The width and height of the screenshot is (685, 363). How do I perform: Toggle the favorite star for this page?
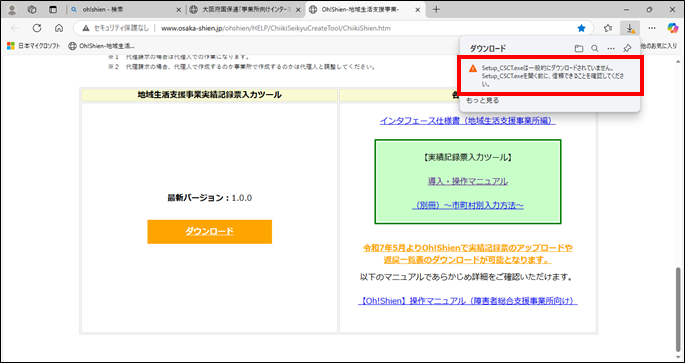click(x=581, y=28)
